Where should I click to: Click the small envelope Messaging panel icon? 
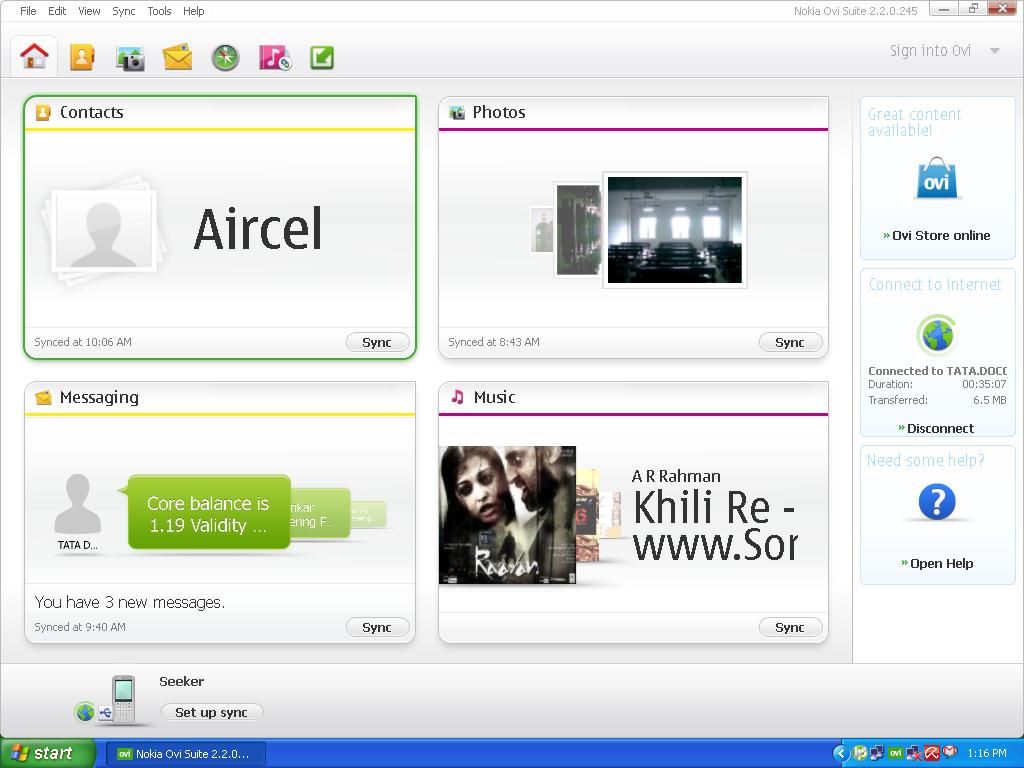click(x=43, y=397)
